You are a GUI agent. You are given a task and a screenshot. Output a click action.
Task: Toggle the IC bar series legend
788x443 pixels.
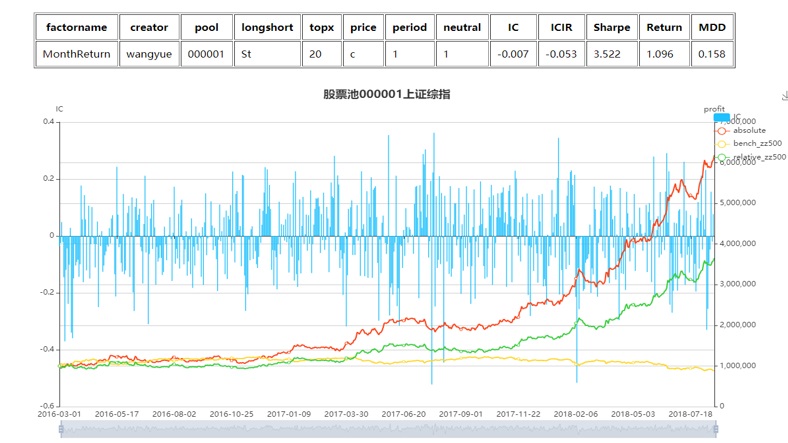coord(721,118)
